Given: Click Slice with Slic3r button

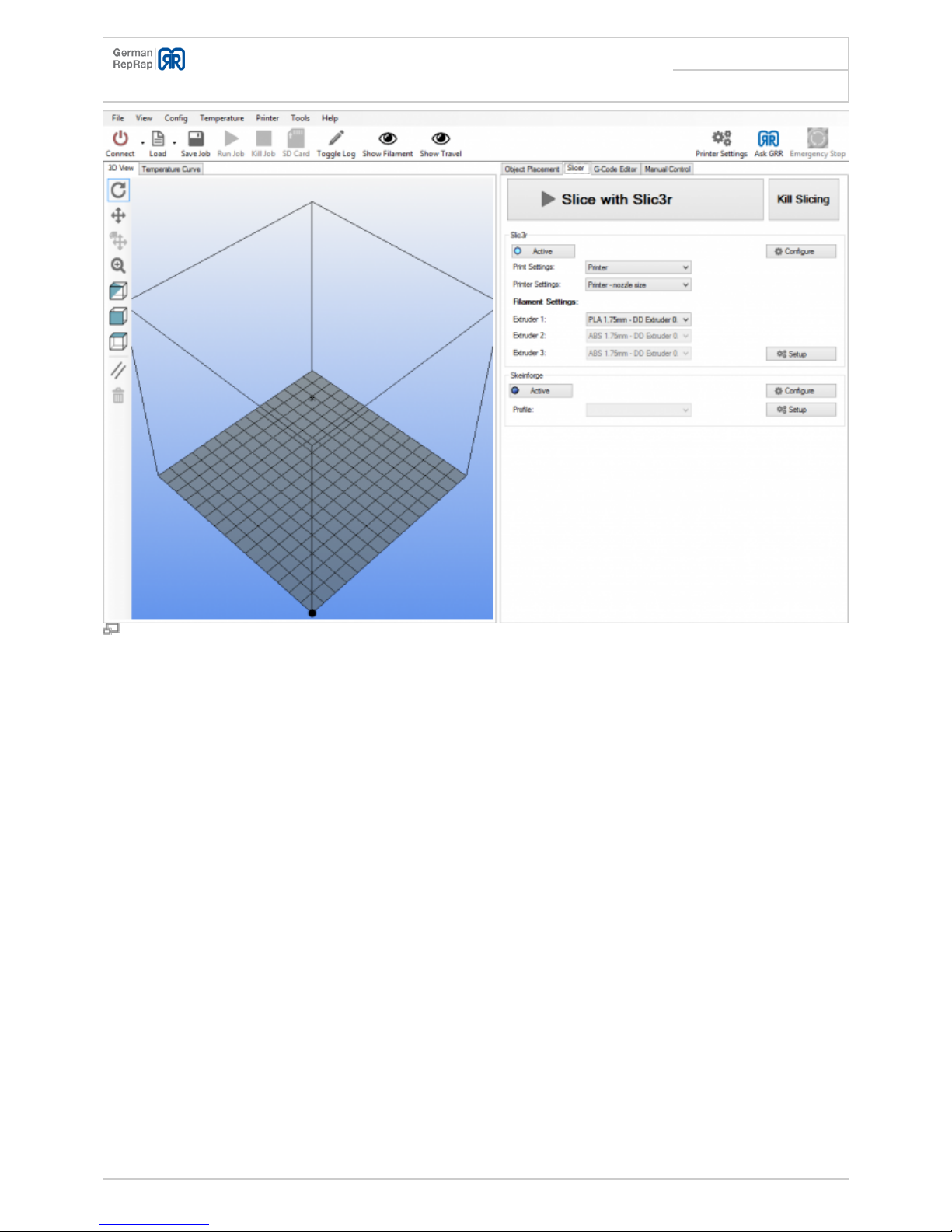Looking at the screenshot, I should (636, 200).
